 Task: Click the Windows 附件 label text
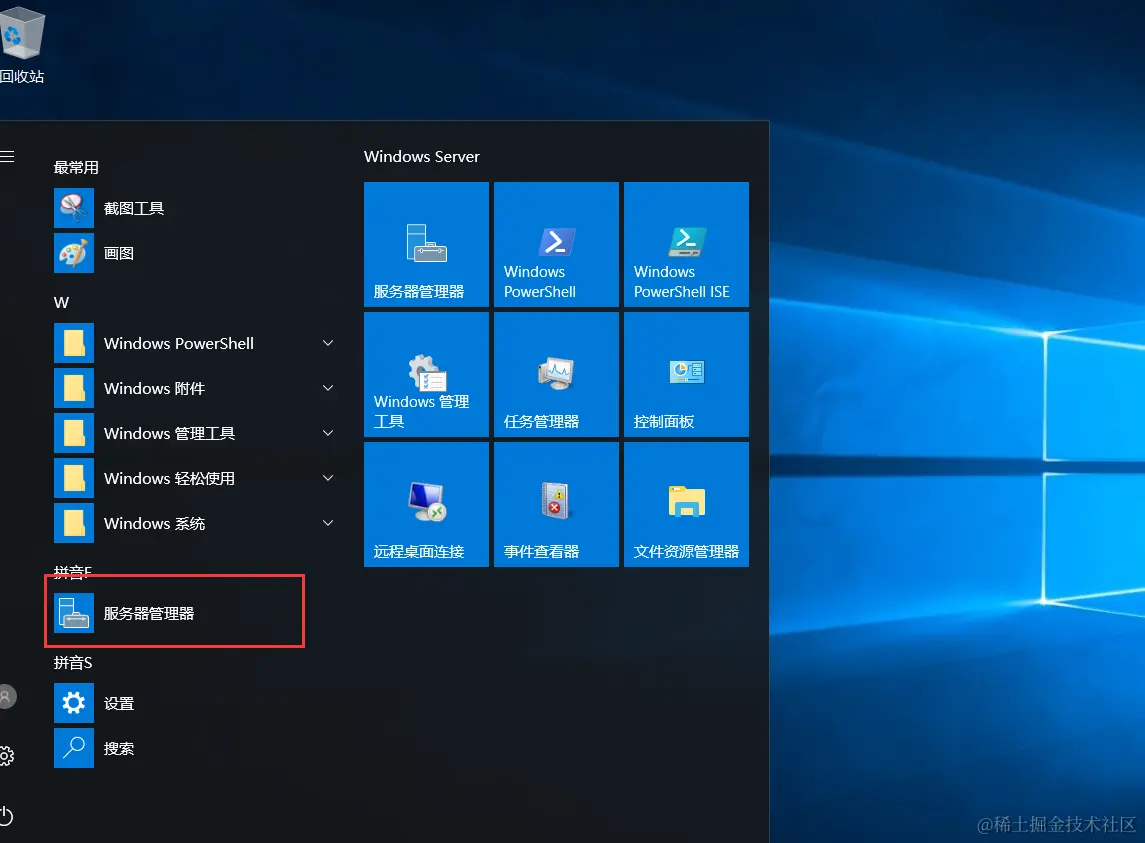coord(154,388)
